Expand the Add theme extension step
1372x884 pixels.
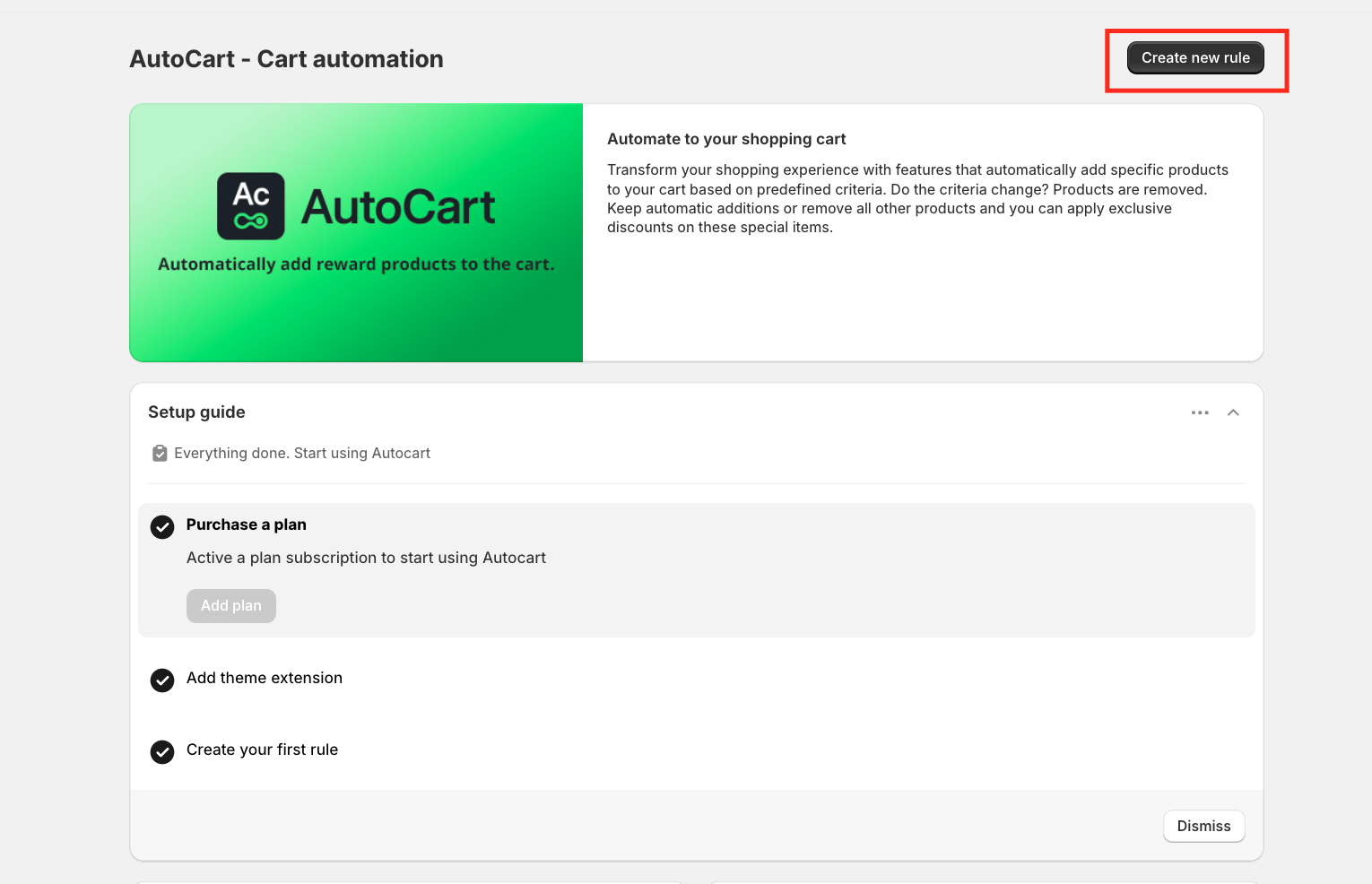265,679
